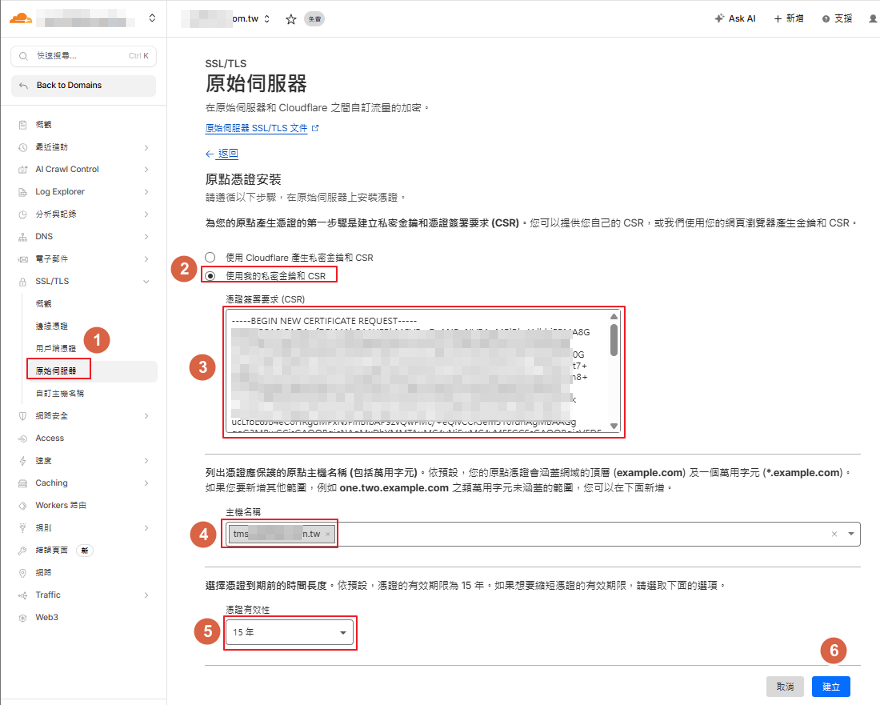Open the 憑證有效性 15 年 dropdown

(290, 633)
